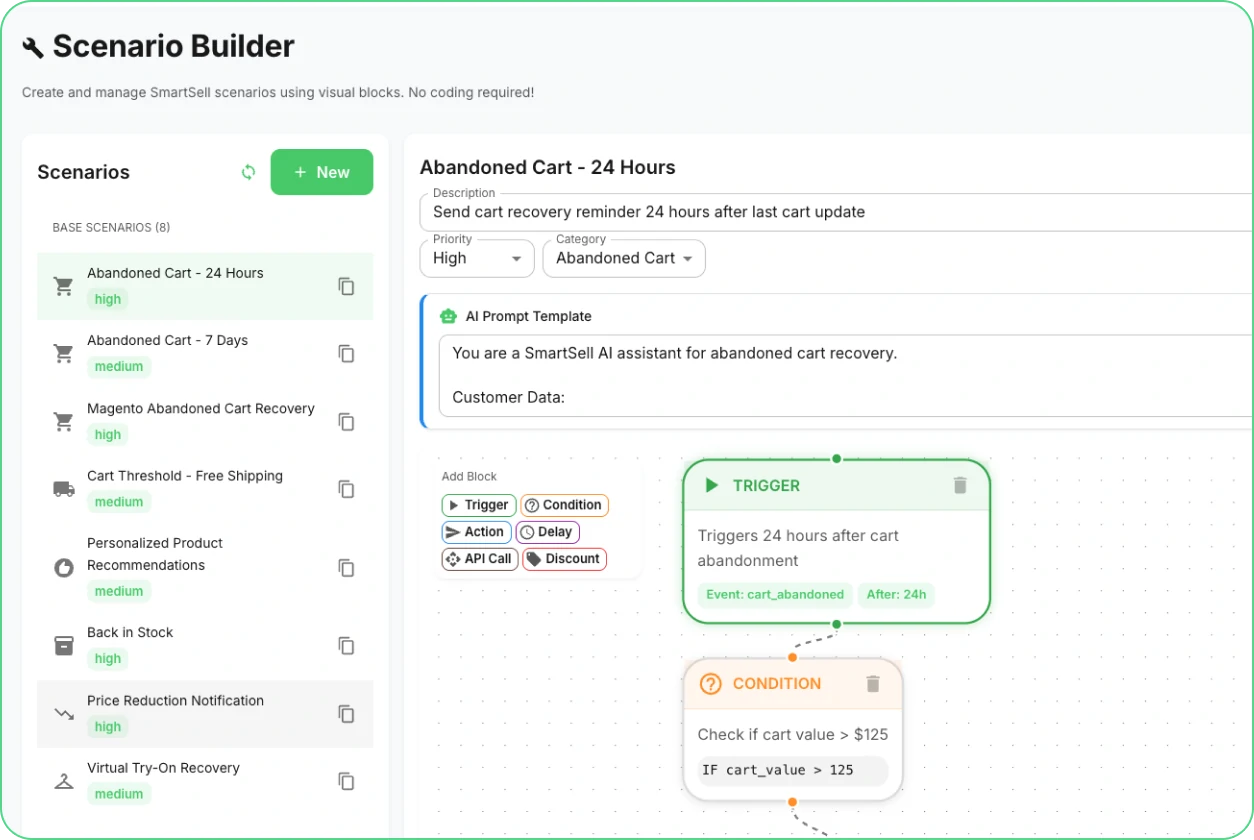Open Virtual Try-On Recovery scenario
The height and width of the screenshot is (840, 1254).
pyautogui.click(x=205, y=781)
